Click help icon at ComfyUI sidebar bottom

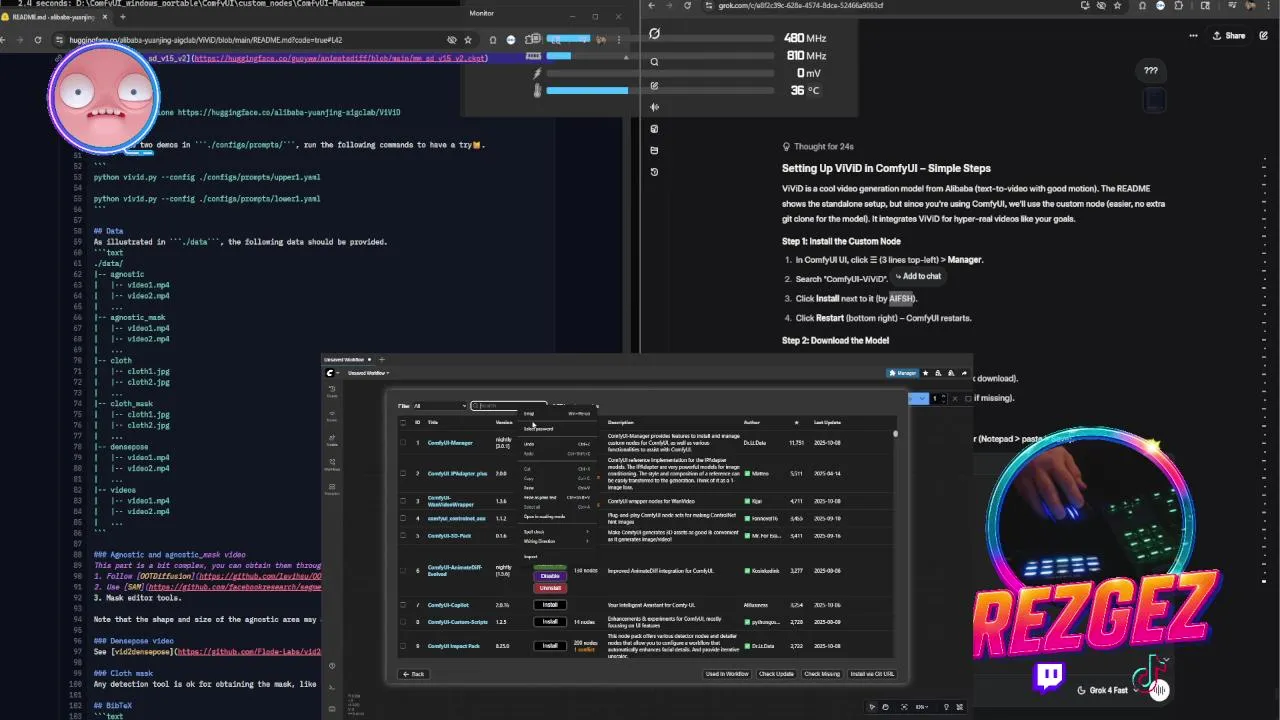click(x=332, y=665)
